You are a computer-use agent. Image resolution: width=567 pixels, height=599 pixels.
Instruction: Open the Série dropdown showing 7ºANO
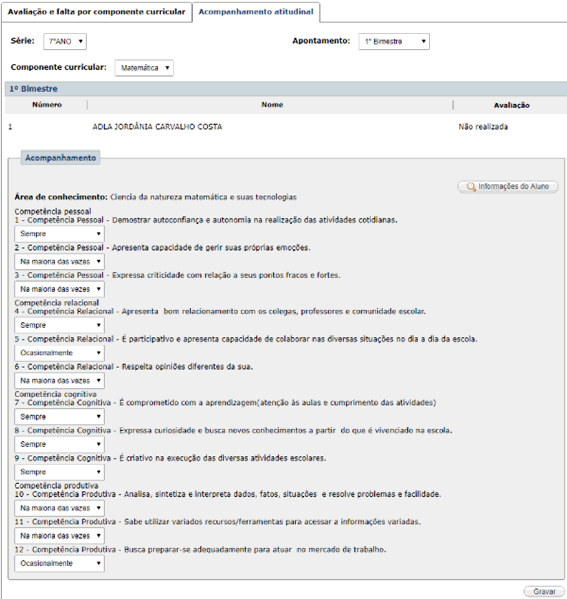click(x=65, y=41)
